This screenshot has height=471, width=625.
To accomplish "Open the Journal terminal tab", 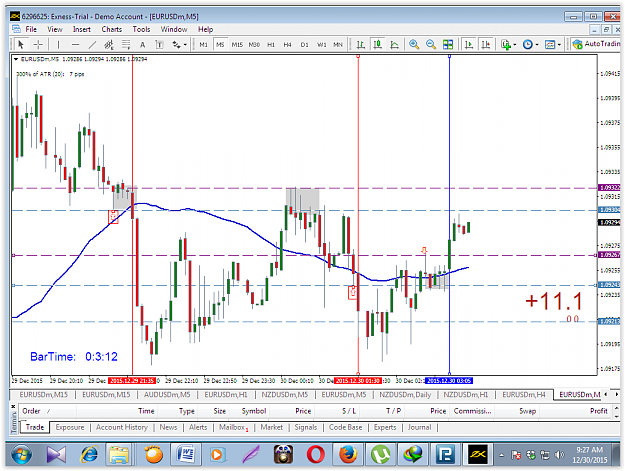I will click(x=419, y=427).
